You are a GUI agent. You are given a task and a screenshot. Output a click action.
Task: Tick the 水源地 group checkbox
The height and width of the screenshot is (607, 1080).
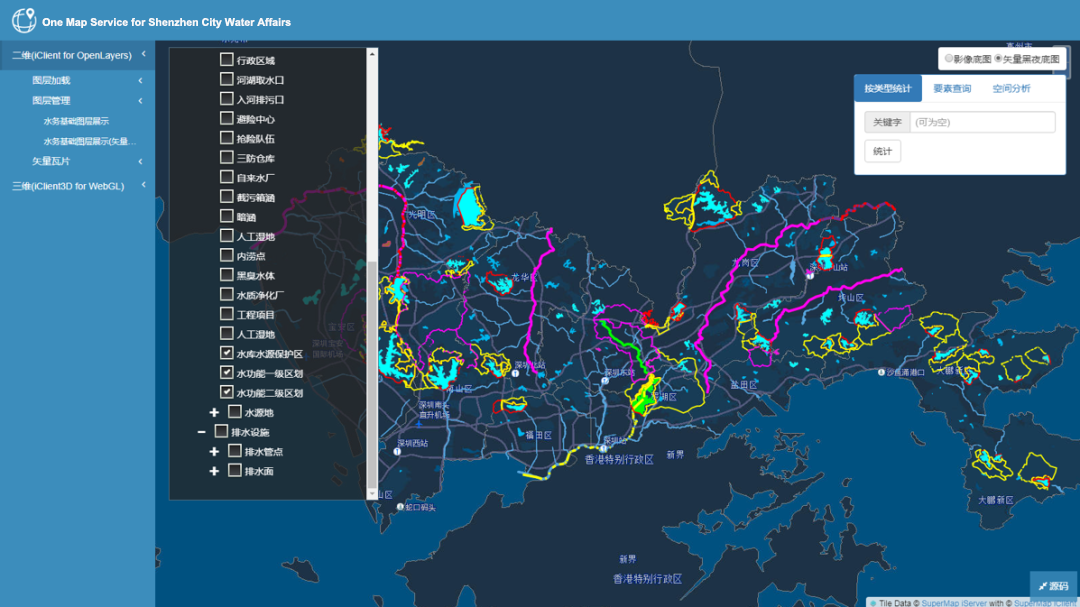234,412
